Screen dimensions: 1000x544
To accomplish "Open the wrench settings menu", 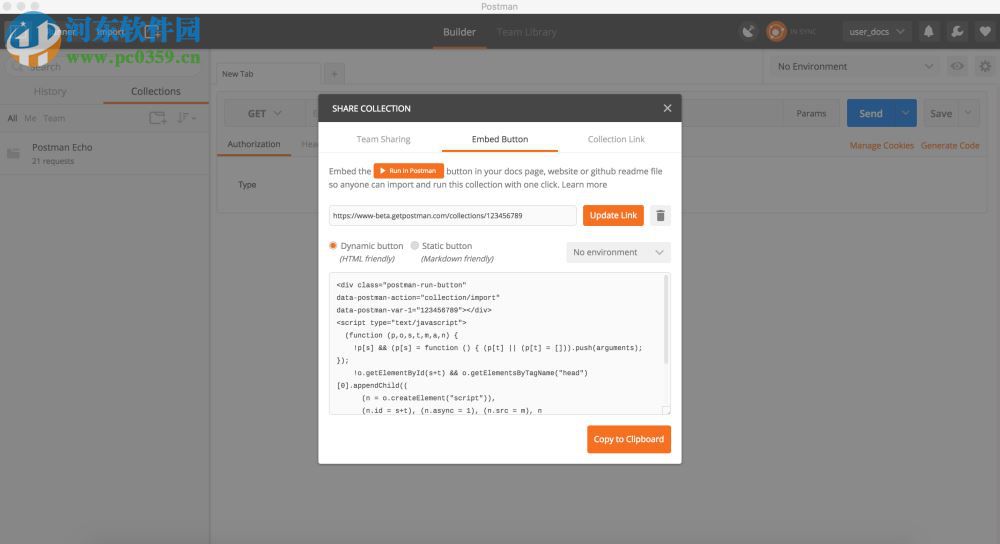I will (x=957, y=31).
